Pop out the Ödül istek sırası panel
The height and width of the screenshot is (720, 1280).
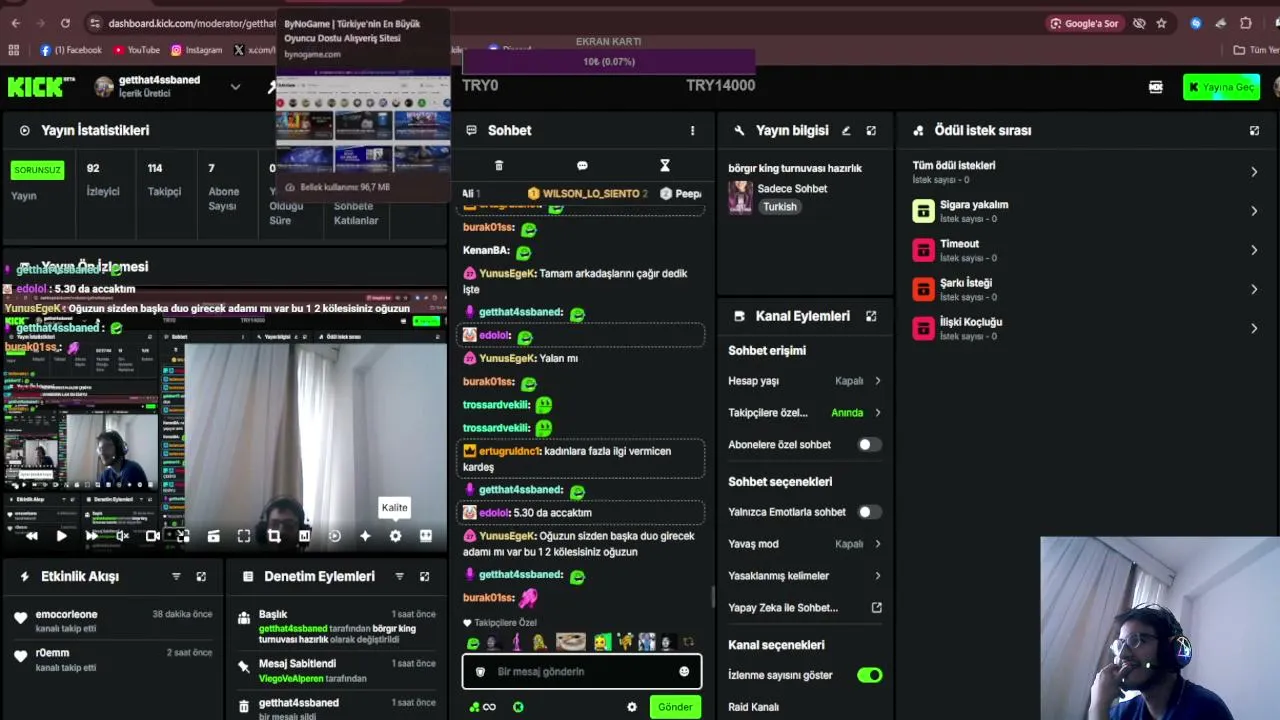(1254, 130)
